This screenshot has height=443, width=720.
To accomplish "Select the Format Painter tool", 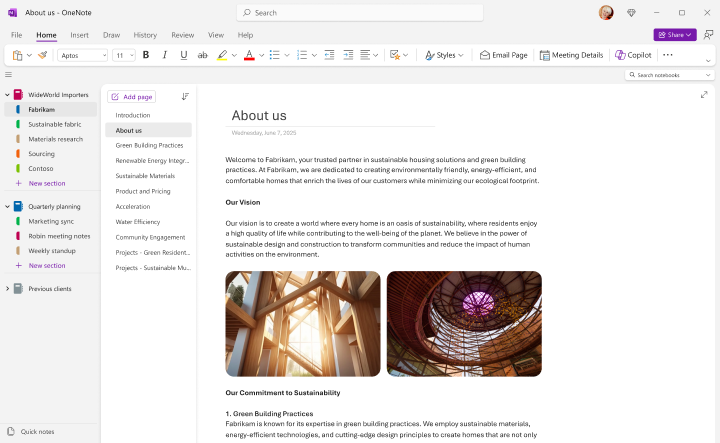I will tap(43, 55).
